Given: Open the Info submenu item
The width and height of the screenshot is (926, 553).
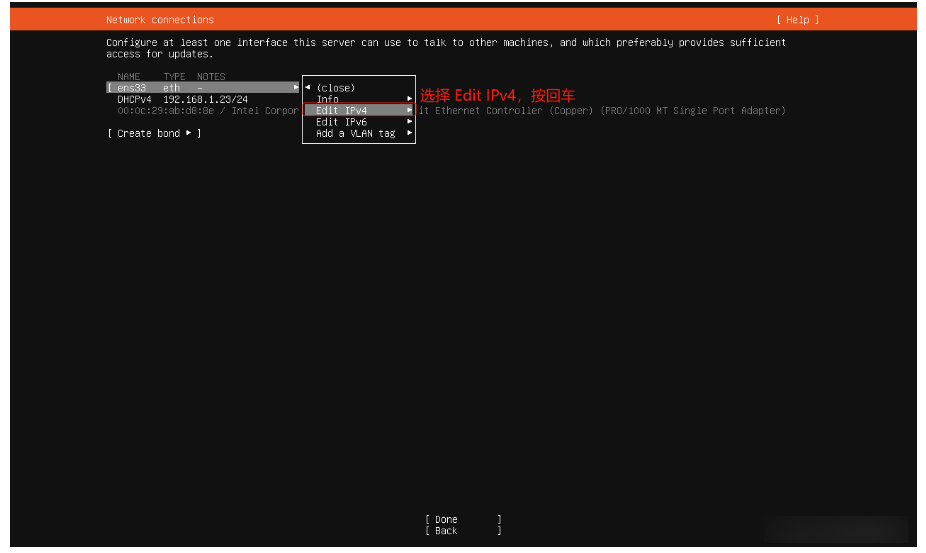Looking at the screenshot, I should click(x=328, y=100).
